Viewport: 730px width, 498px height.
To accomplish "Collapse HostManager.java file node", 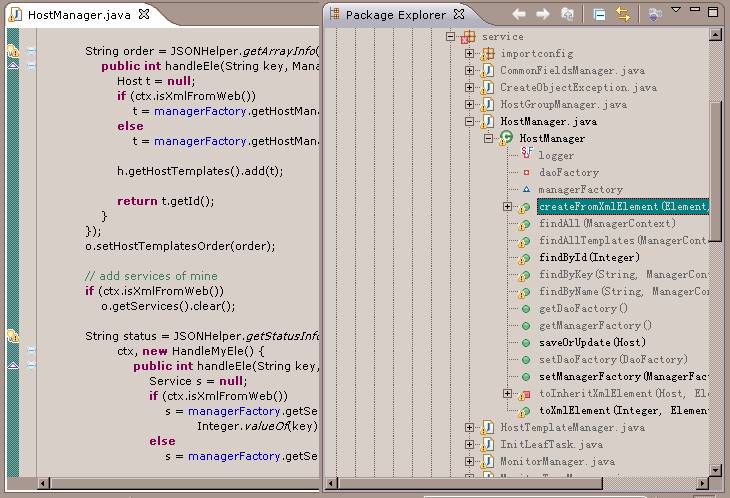I will [x=469, y=121].
